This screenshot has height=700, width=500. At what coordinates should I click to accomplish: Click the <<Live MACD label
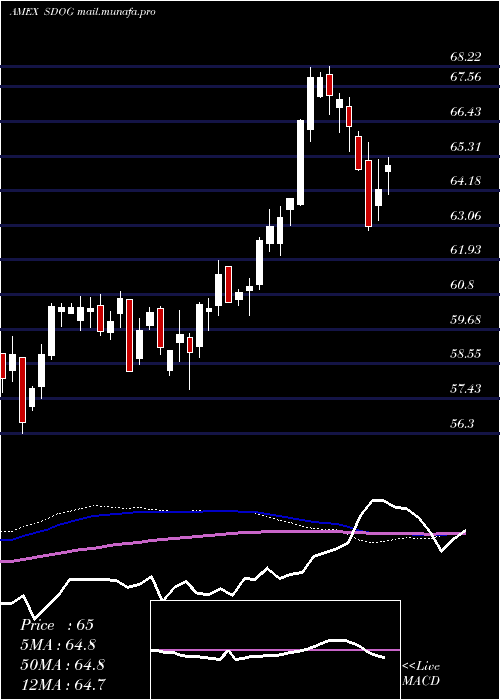click(x=421, y=673)
